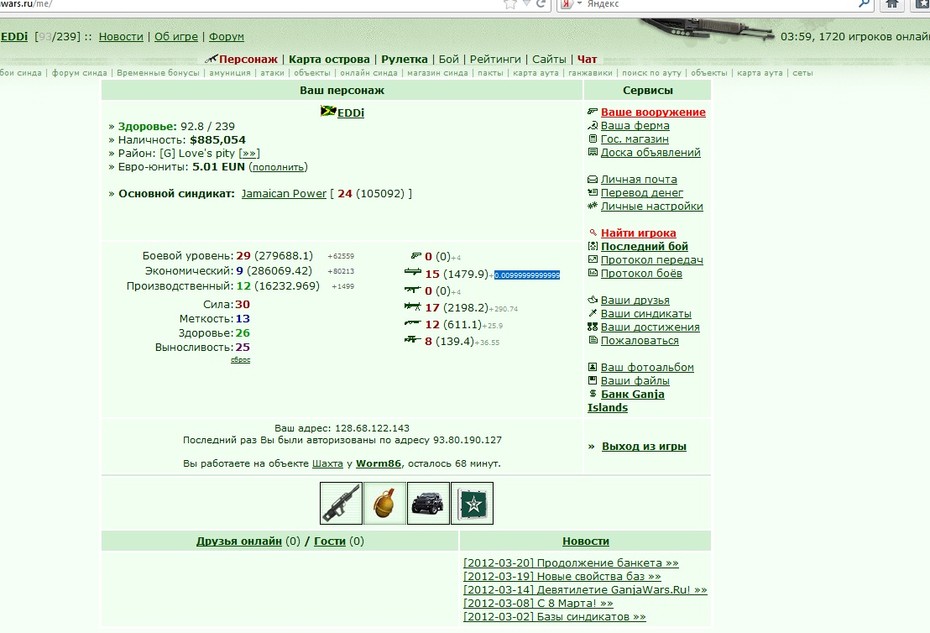Viewport: 930px width, 633px height.
Task: Click the icon next to Ваши друзья
Action: (x=593, y=300)
